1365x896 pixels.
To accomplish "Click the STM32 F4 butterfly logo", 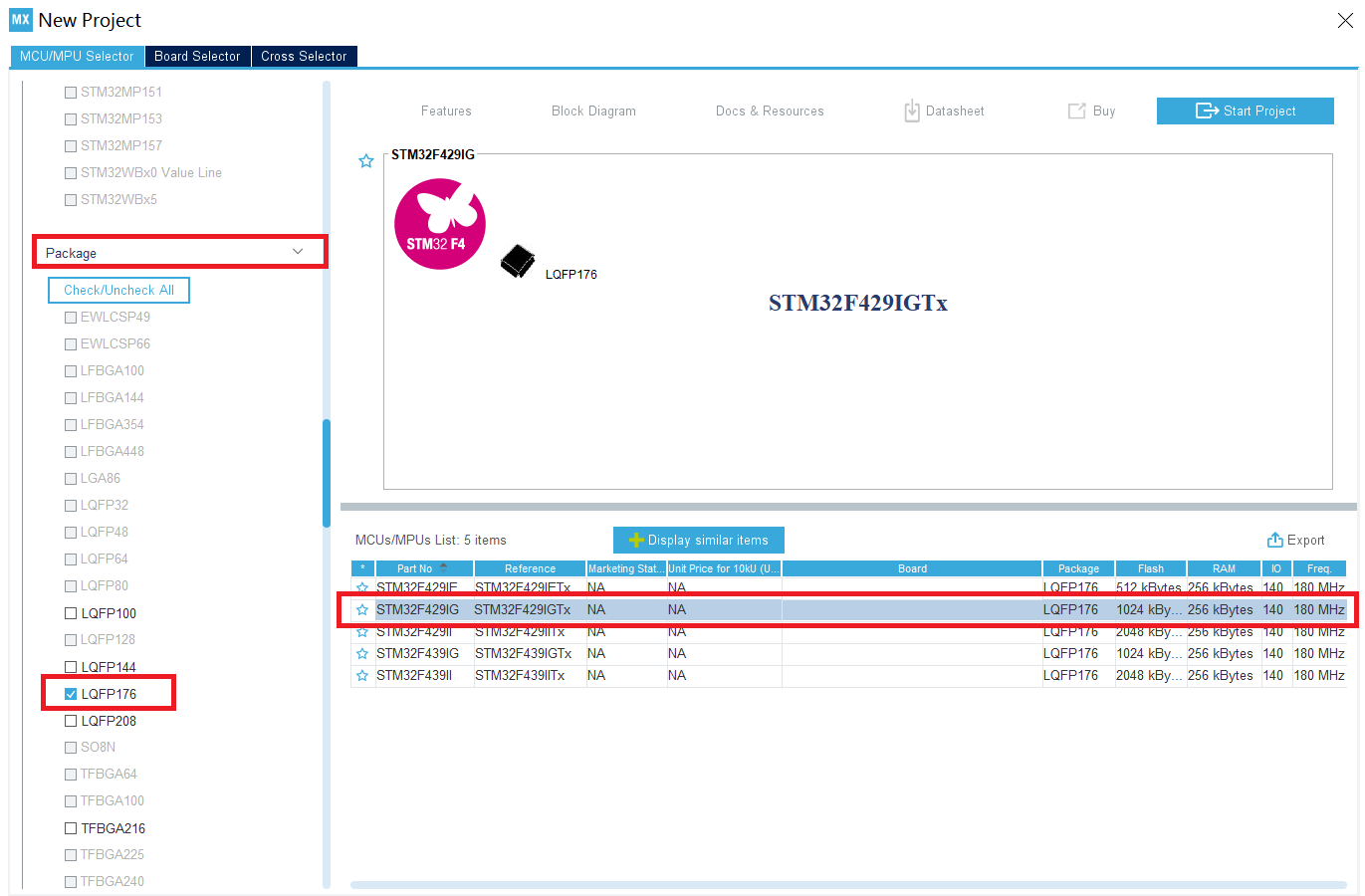I will coord(440,224).
